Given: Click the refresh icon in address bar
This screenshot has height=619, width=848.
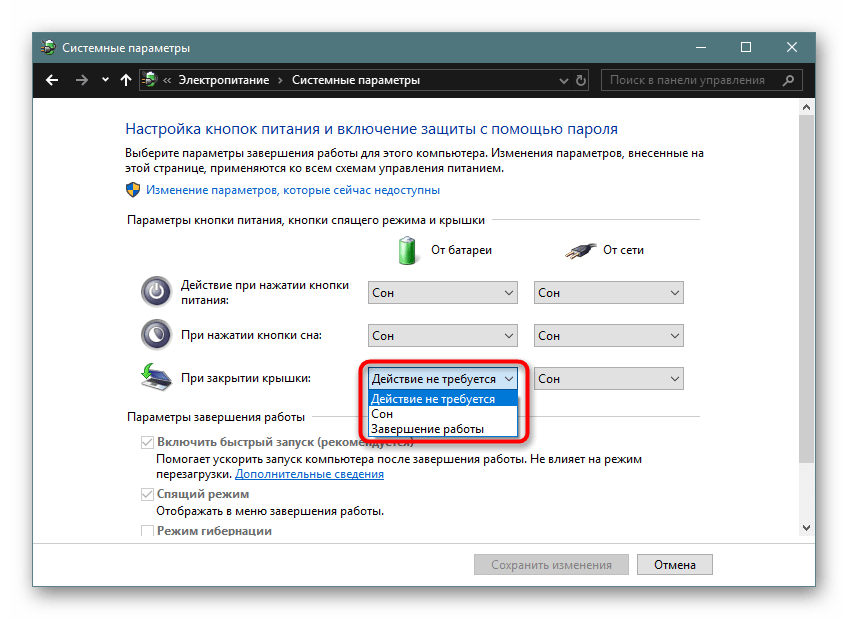Looking at the screenshot, I should point(581,80).
